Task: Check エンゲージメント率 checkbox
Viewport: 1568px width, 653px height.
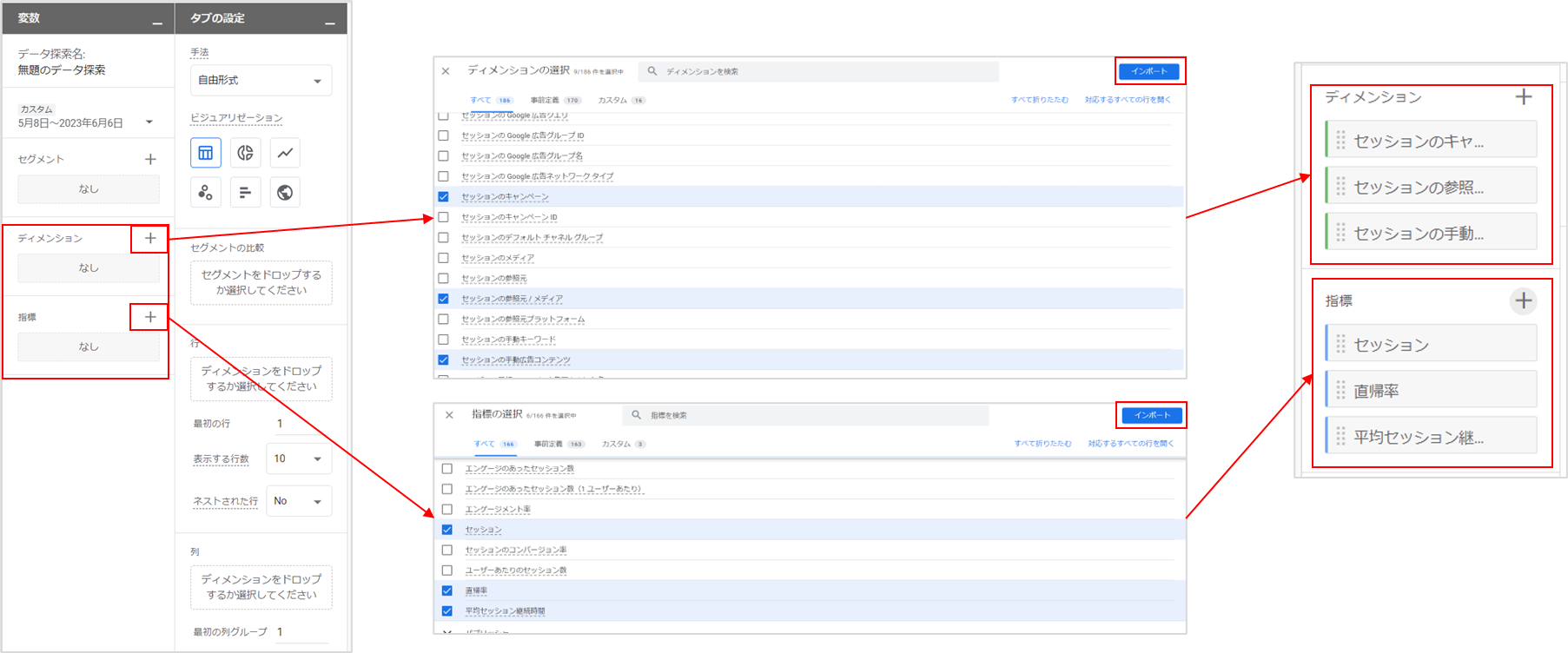Action: pos(447,510)
